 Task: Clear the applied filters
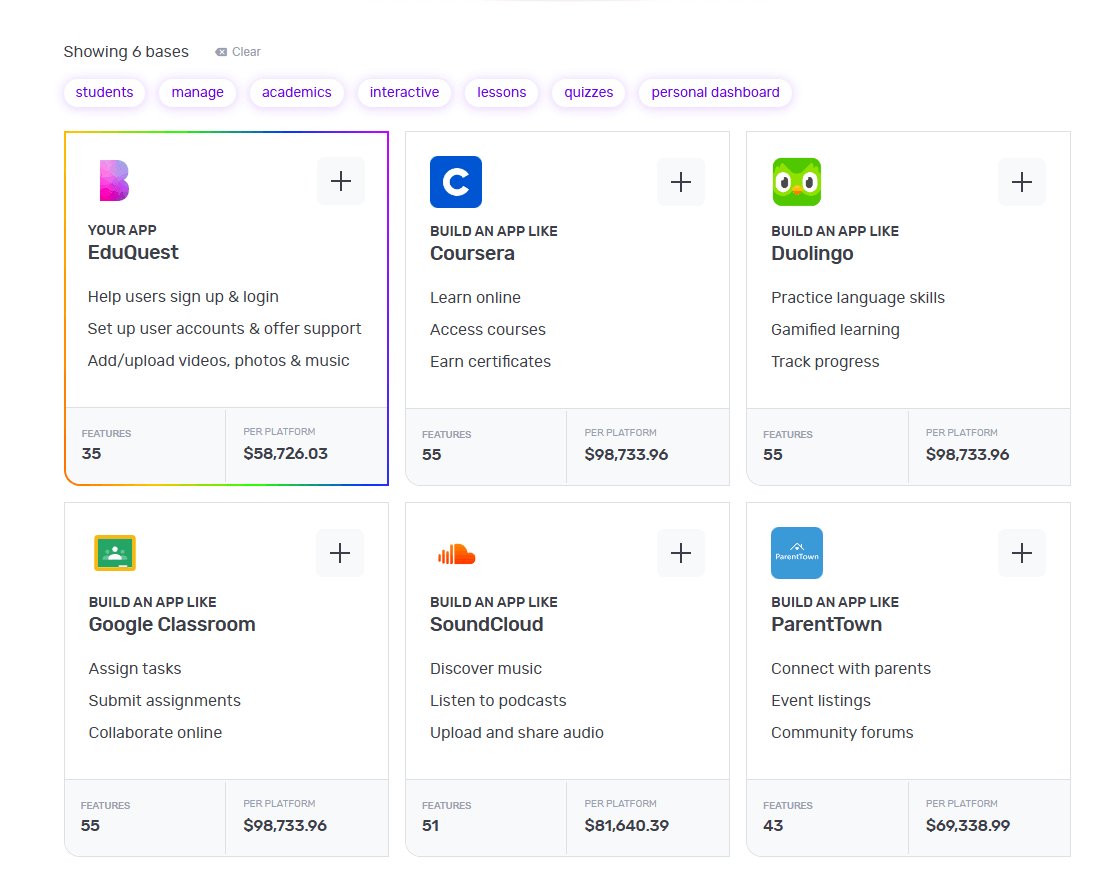[238, 52]
